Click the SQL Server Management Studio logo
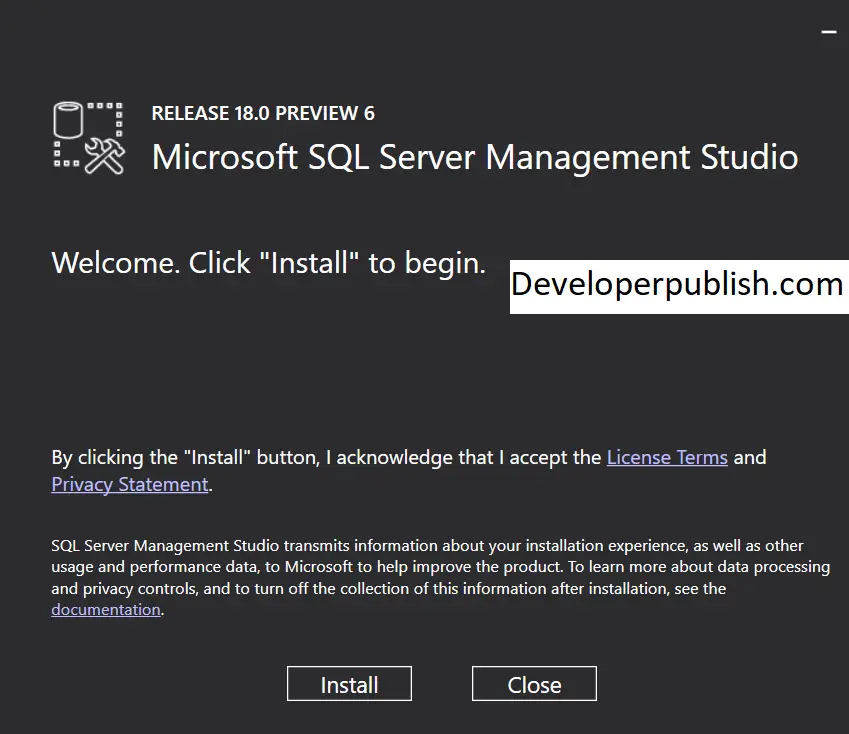This screenshot has width=849, height=734. click(89, 138)
